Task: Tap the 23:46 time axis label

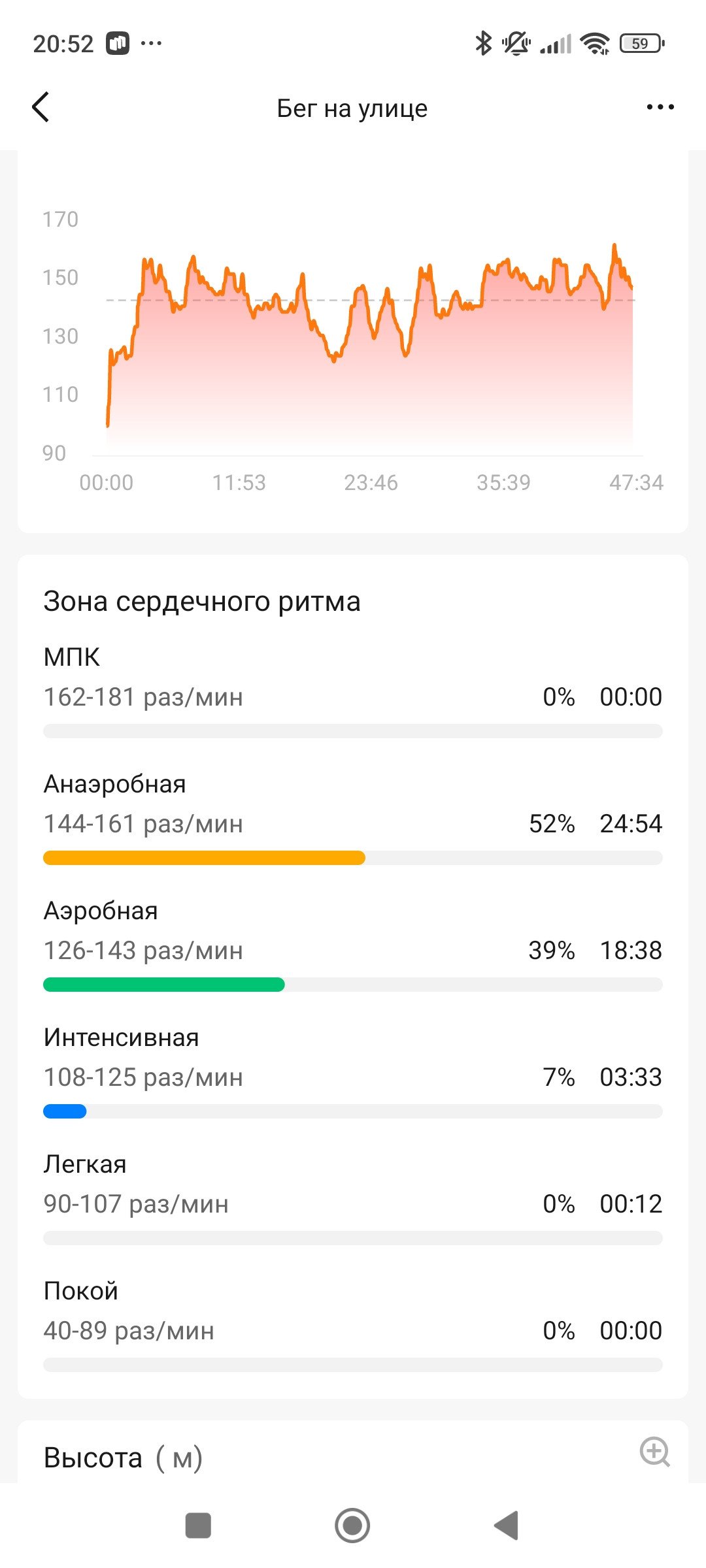Action: click(x=371, y=483)
